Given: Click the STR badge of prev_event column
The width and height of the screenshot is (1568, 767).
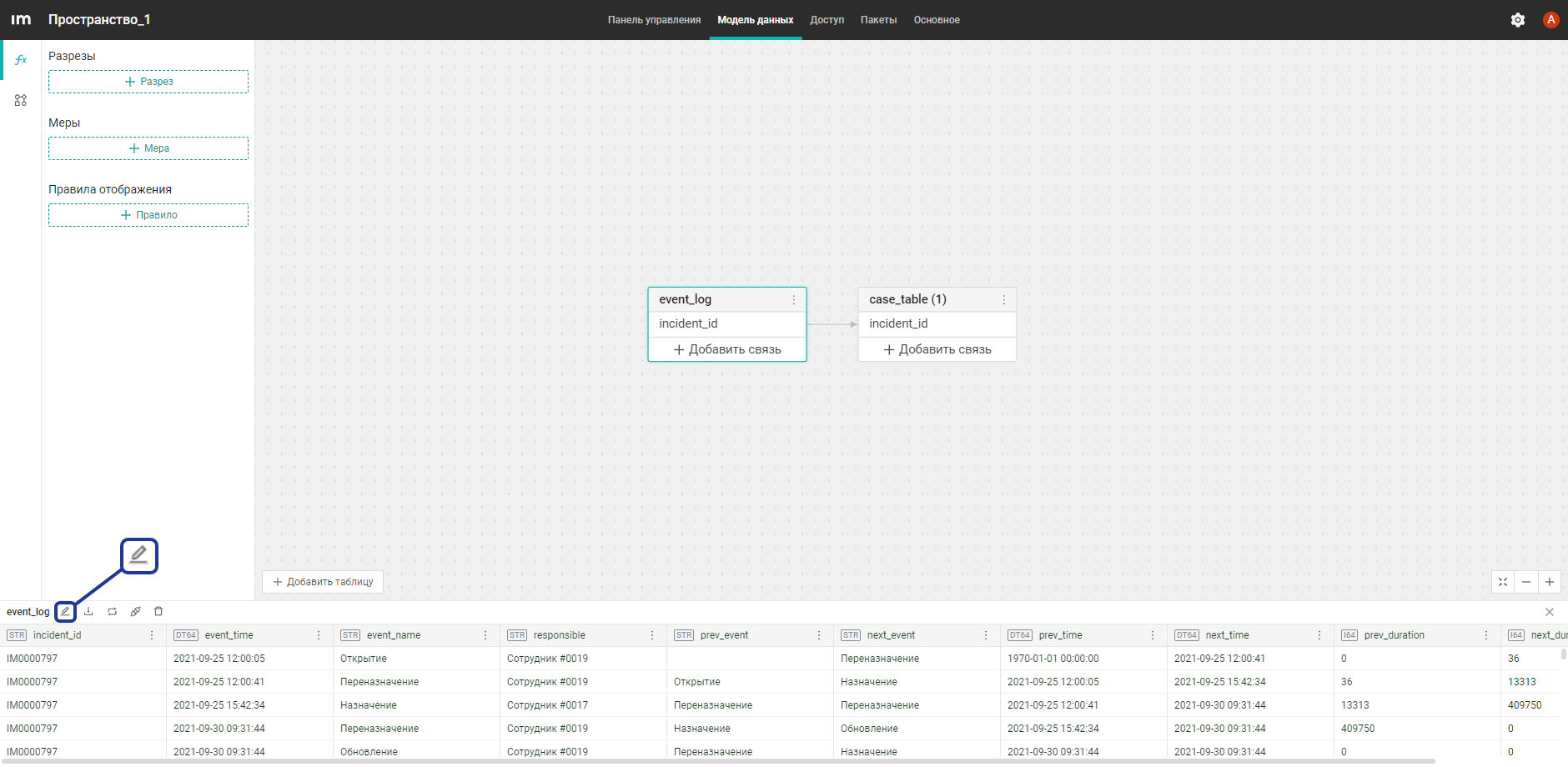Looking at the screenshot, I should [684, 635].
